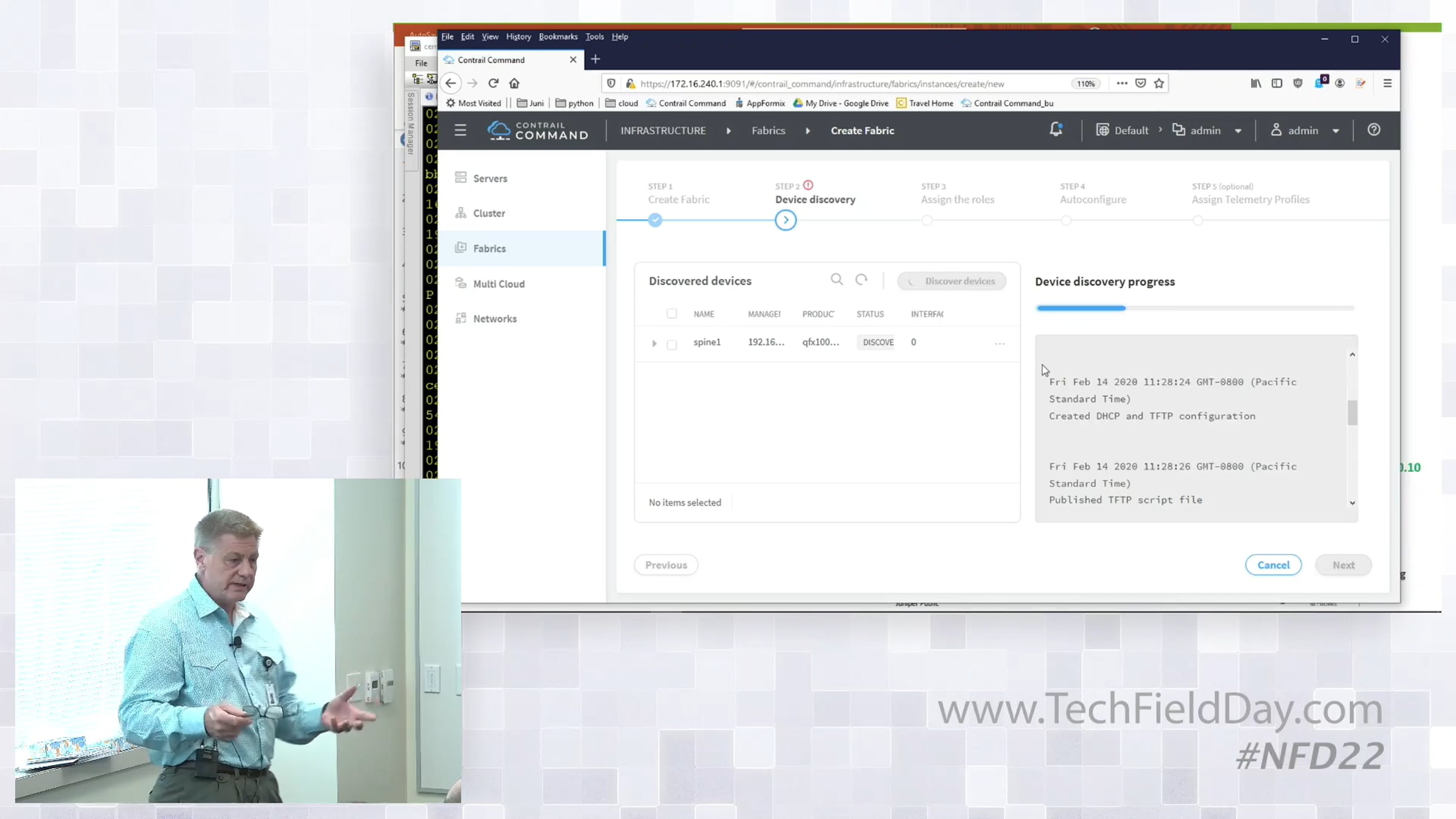Open the admin project dropdown

(1207, 130)
